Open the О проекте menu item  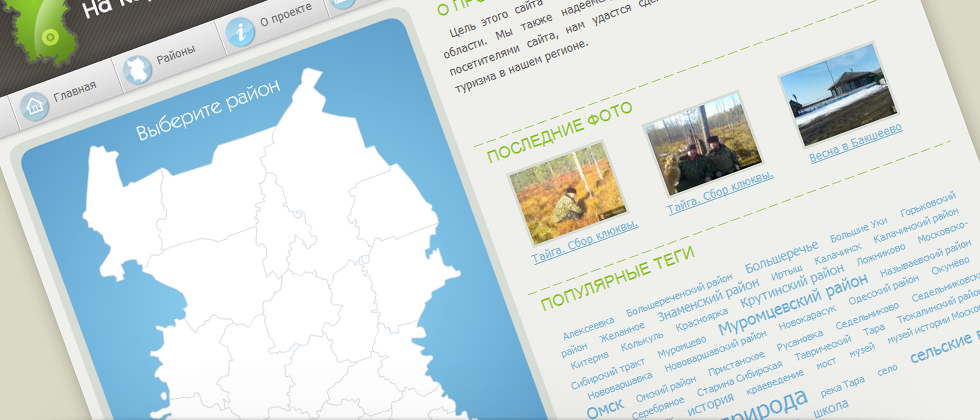coord(286,16)
